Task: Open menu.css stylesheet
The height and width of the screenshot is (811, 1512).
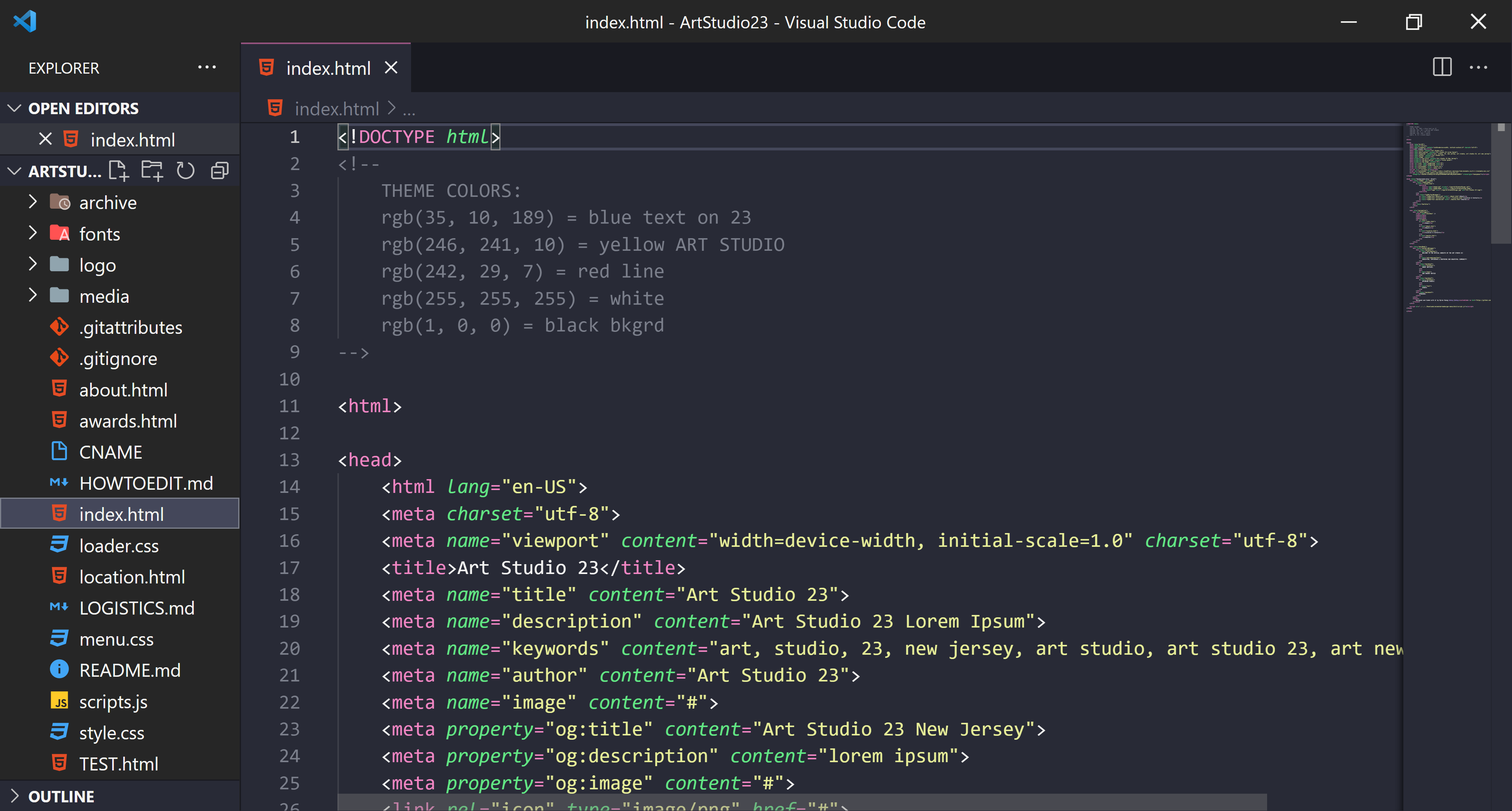Action: point(120,639)
